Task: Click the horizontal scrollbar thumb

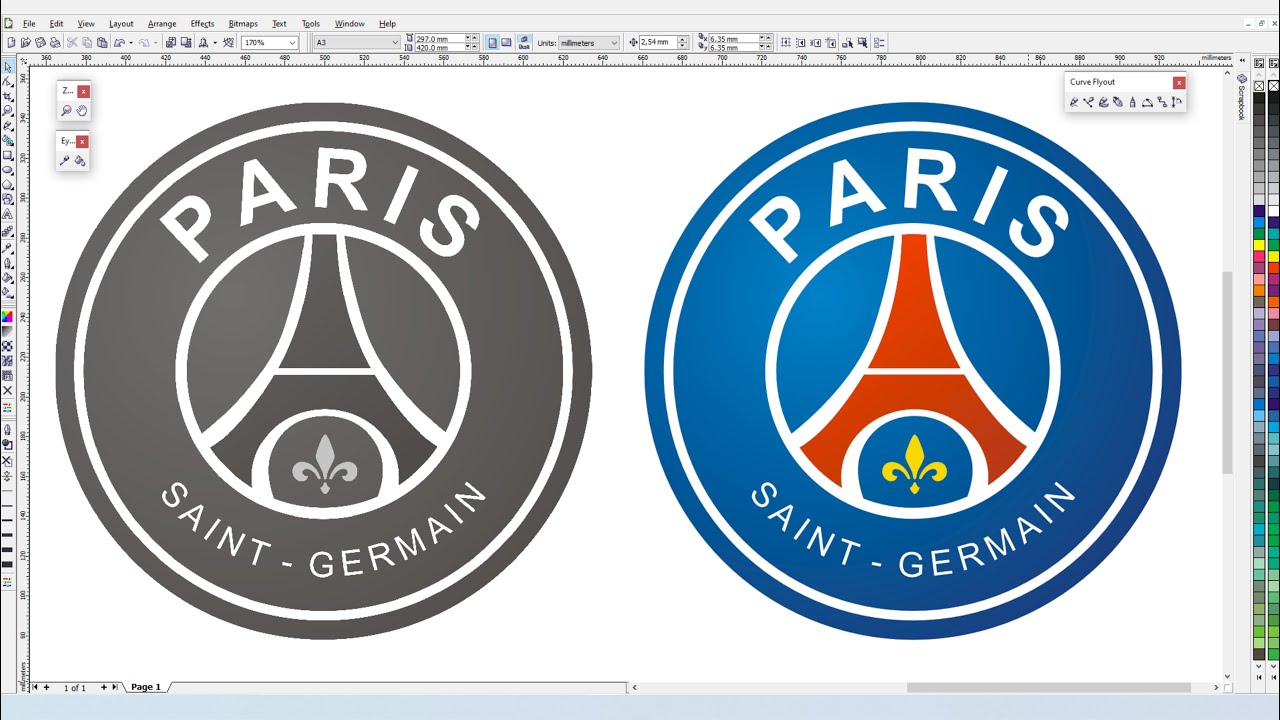Action: click(1049, 687)
